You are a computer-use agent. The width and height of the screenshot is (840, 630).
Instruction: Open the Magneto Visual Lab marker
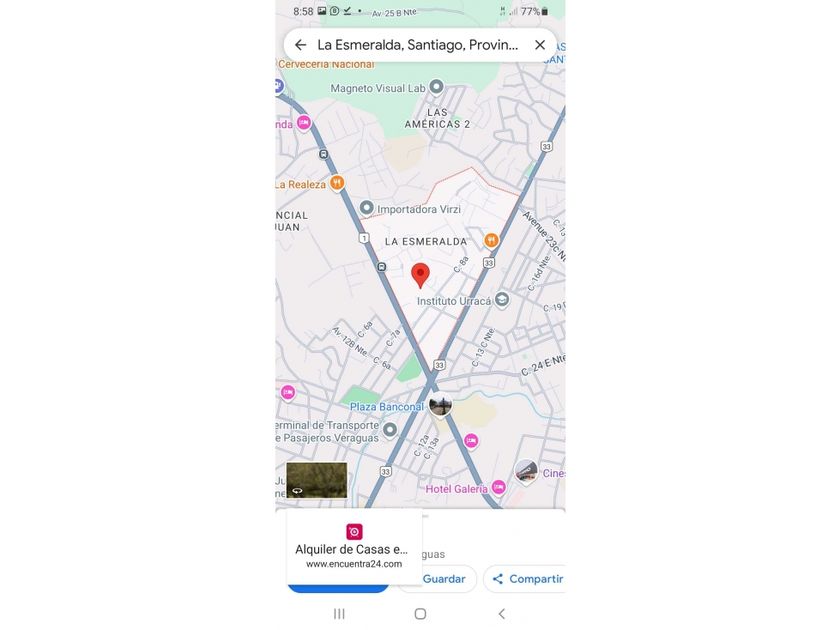click(437, 86)
